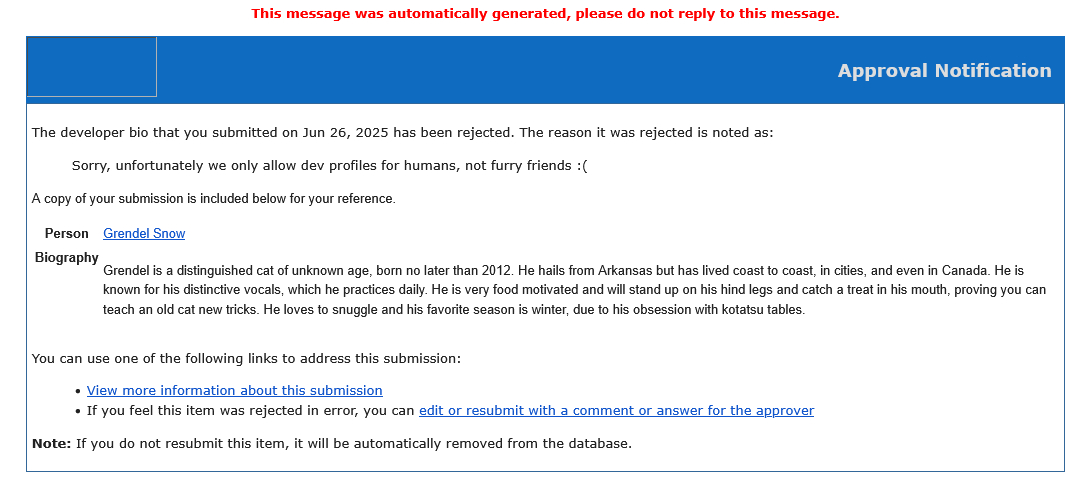View more information about this submission
The height and width of the screenshot is (477, 1071).
234,391
